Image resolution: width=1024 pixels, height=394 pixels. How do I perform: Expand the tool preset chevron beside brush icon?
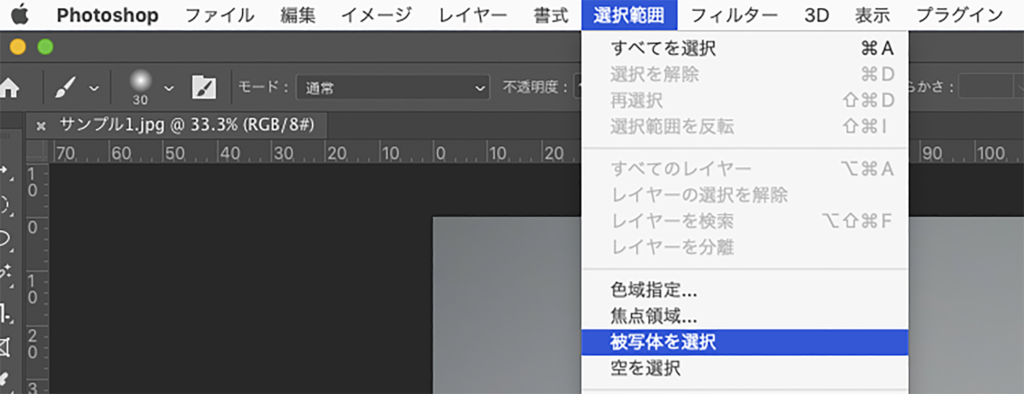tap(94, 88)
